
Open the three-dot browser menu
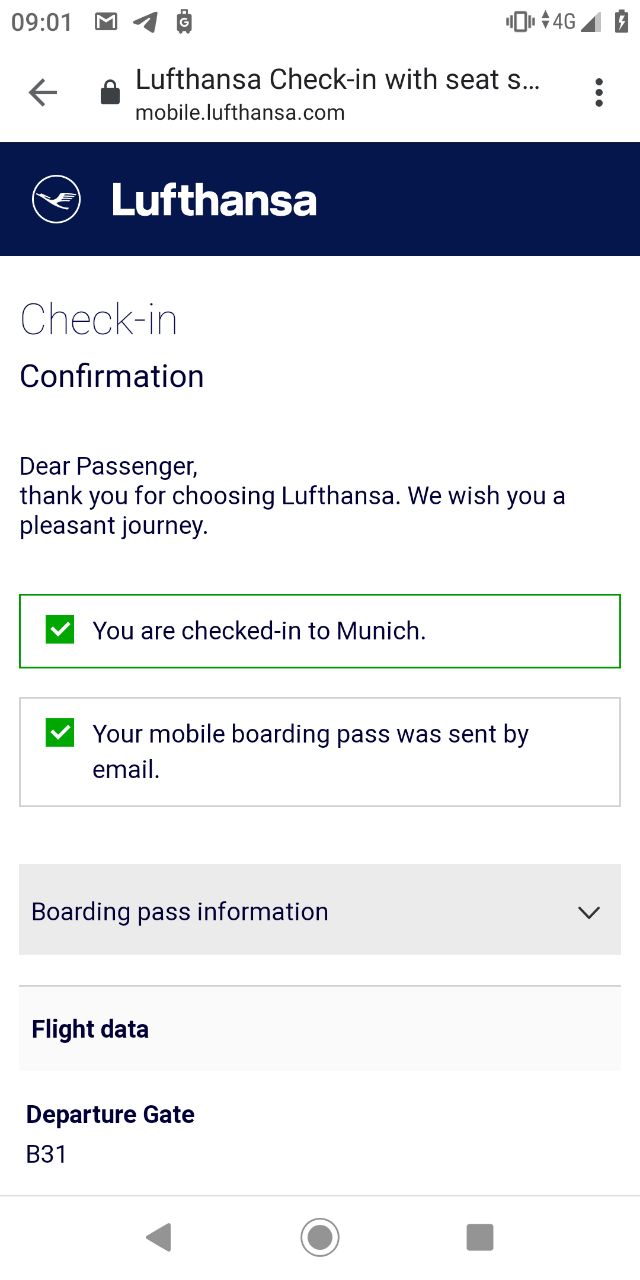point(599,93)
